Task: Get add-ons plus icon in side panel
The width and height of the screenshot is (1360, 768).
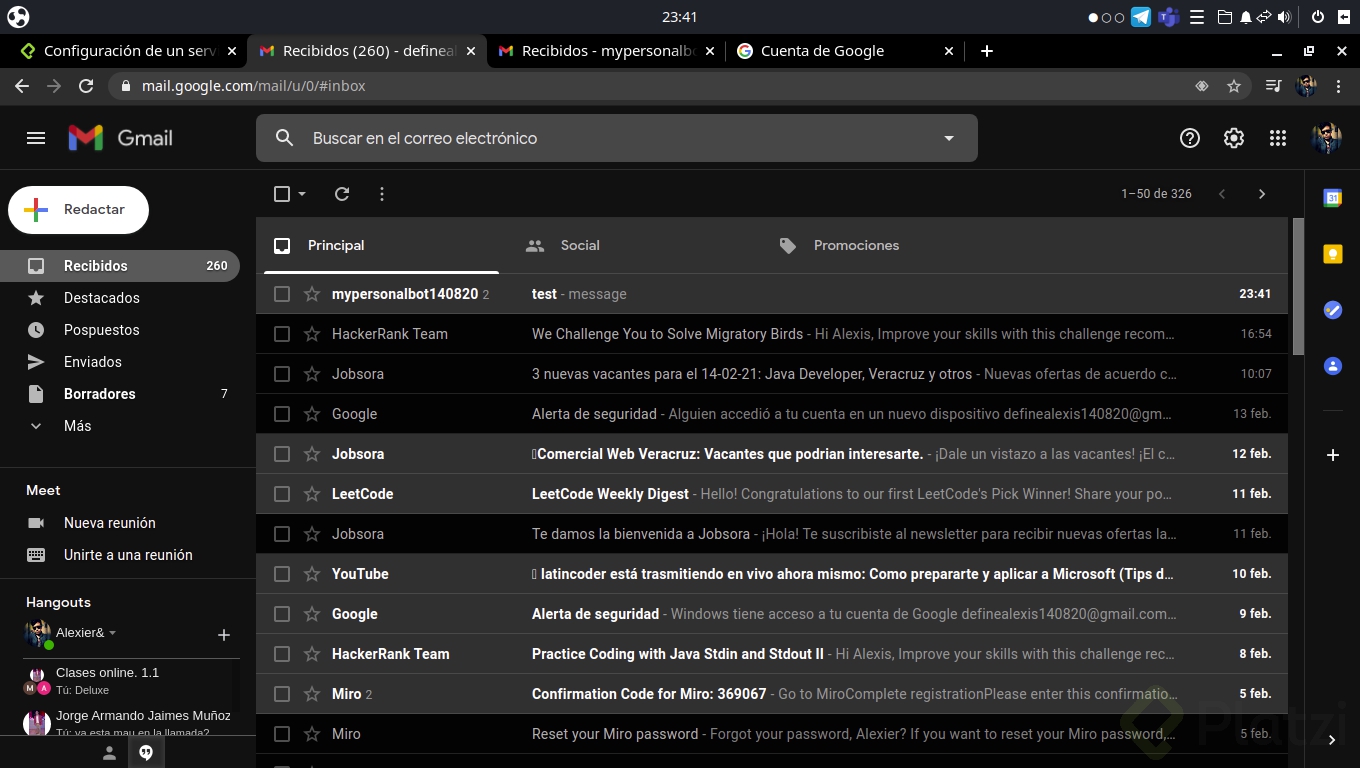Action: point(1332,455)
